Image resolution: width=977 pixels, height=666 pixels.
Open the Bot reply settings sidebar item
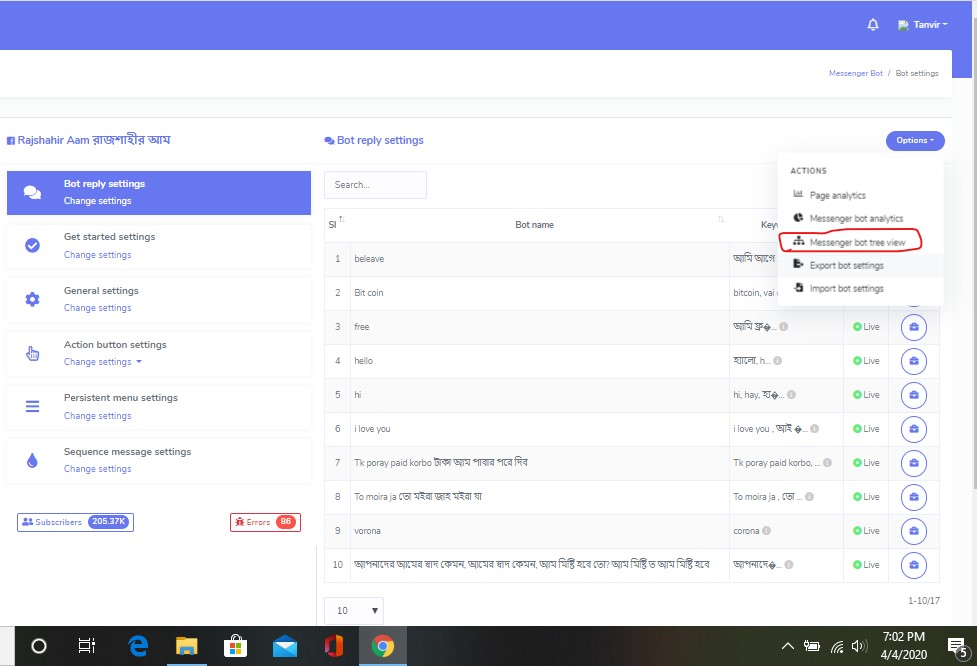[159, 193]
